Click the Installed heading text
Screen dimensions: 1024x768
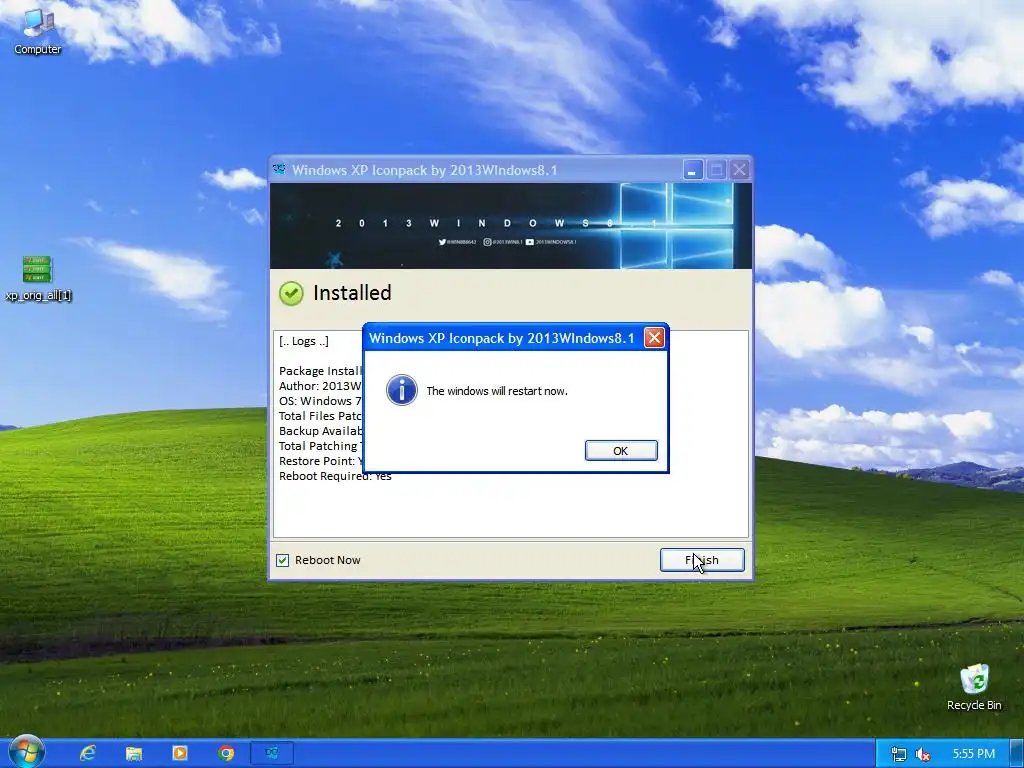point(352,293)
